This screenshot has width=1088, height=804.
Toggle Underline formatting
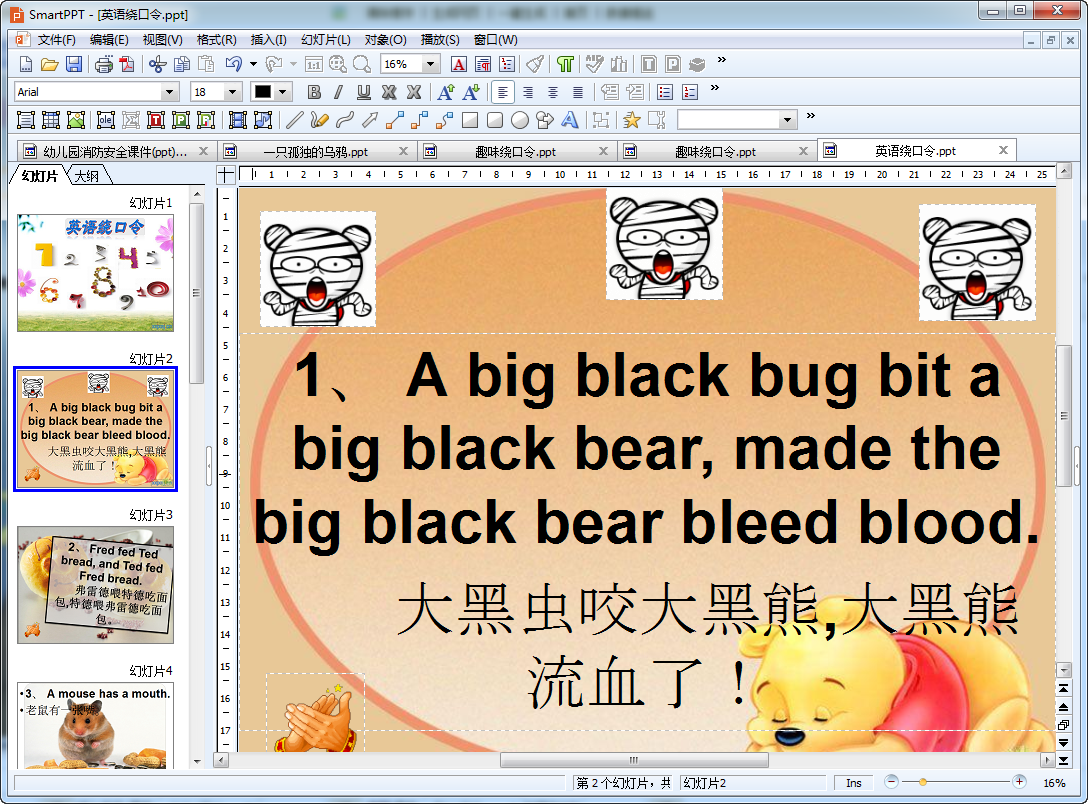pyautogui.click(x=364, y=92)
